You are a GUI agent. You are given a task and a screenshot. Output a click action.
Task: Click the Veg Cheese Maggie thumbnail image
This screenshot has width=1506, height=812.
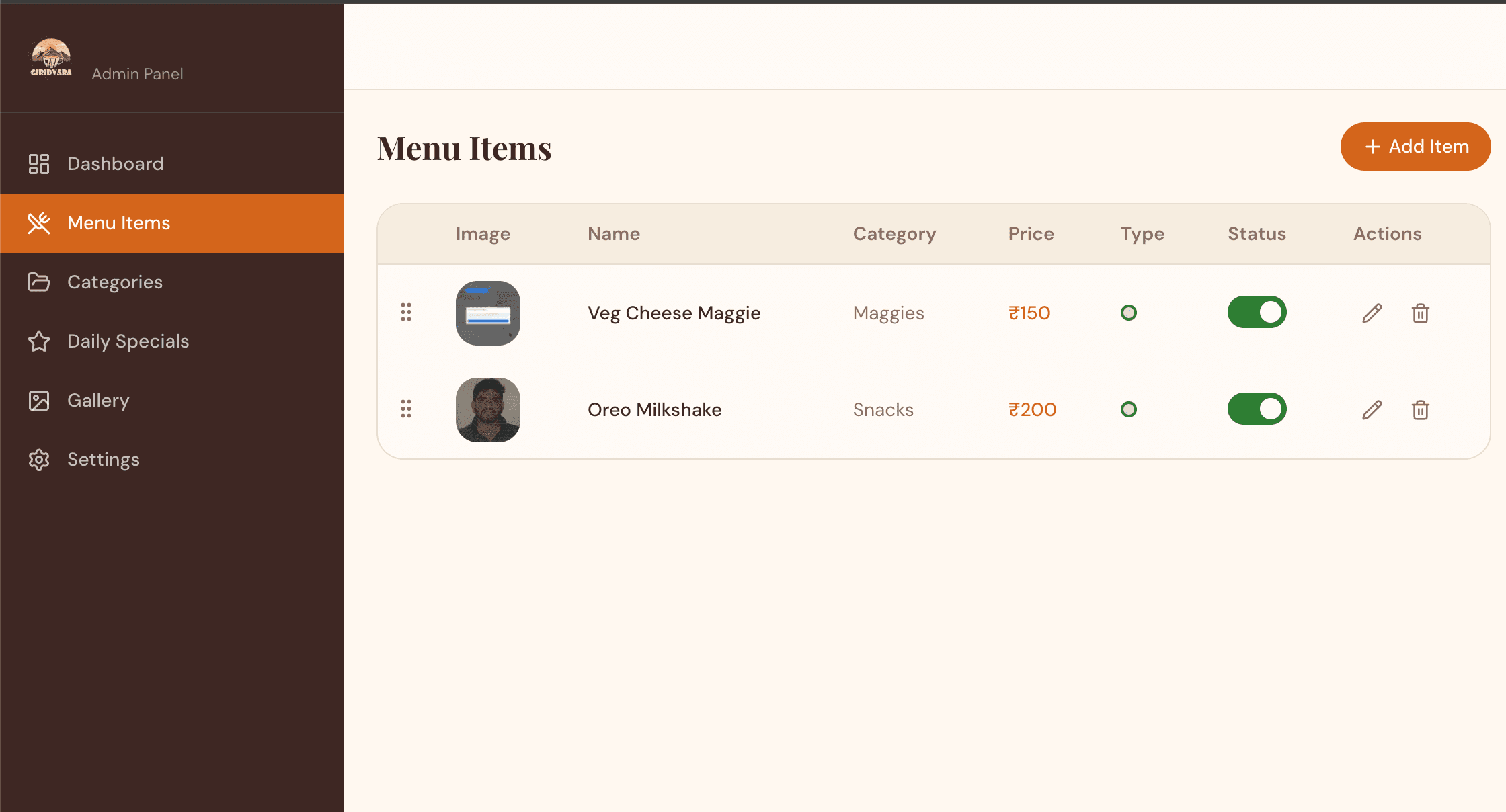tap(488, 313)
